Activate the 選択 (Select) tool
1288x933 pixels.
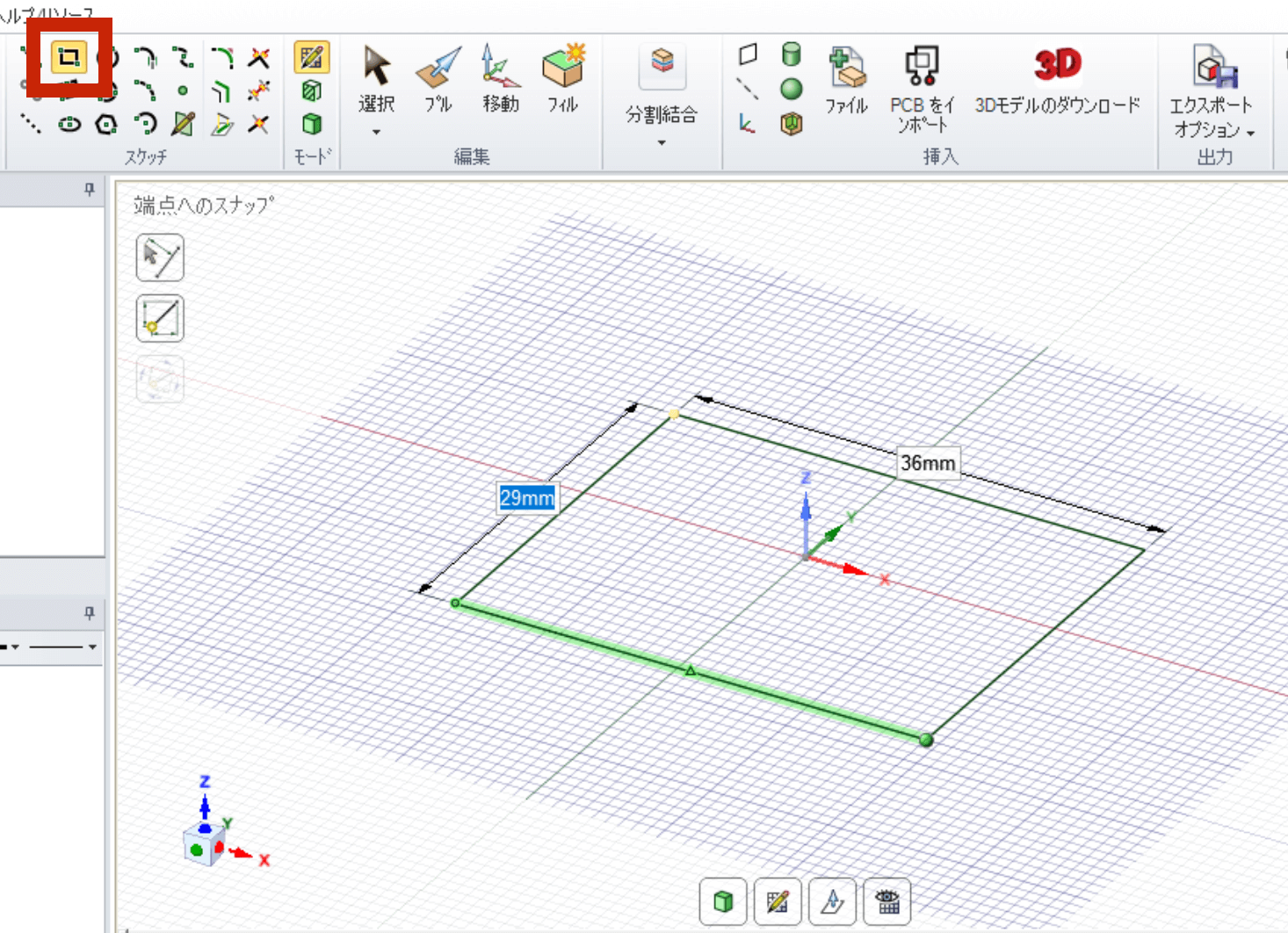(377, 79)
